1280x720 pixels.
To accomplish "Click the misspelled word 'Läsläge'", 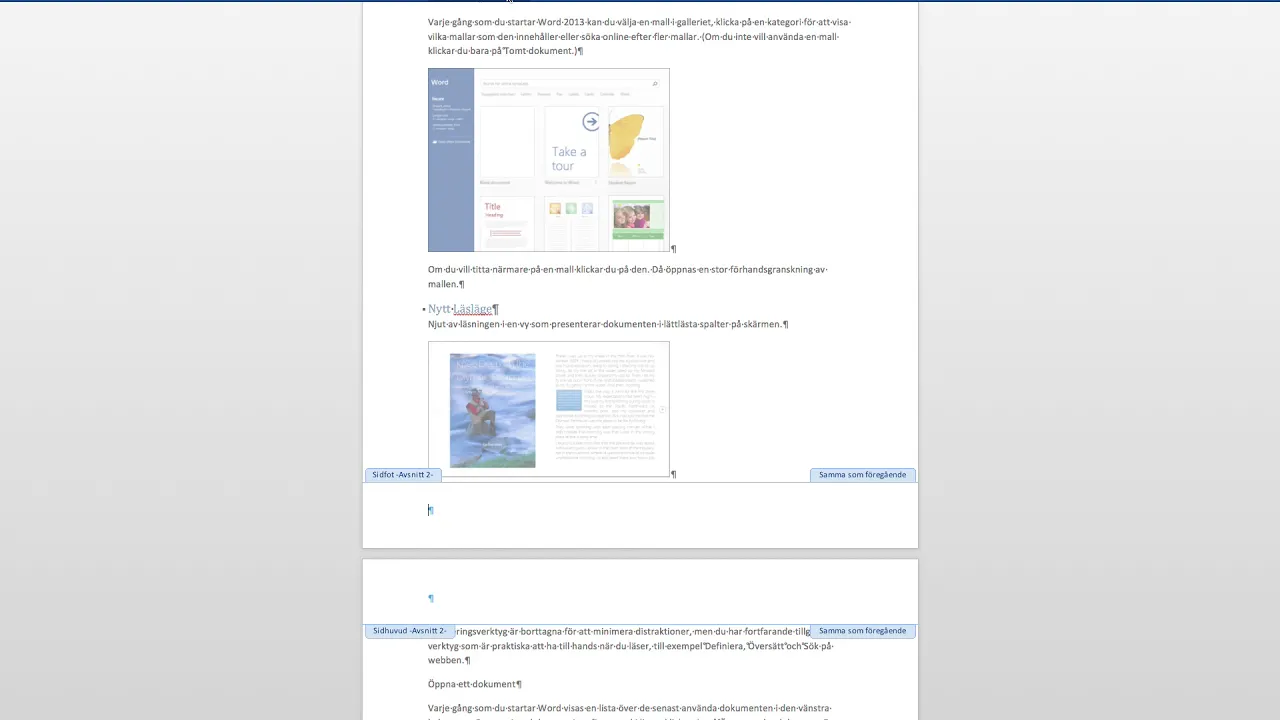I will [x=472, y=309].
